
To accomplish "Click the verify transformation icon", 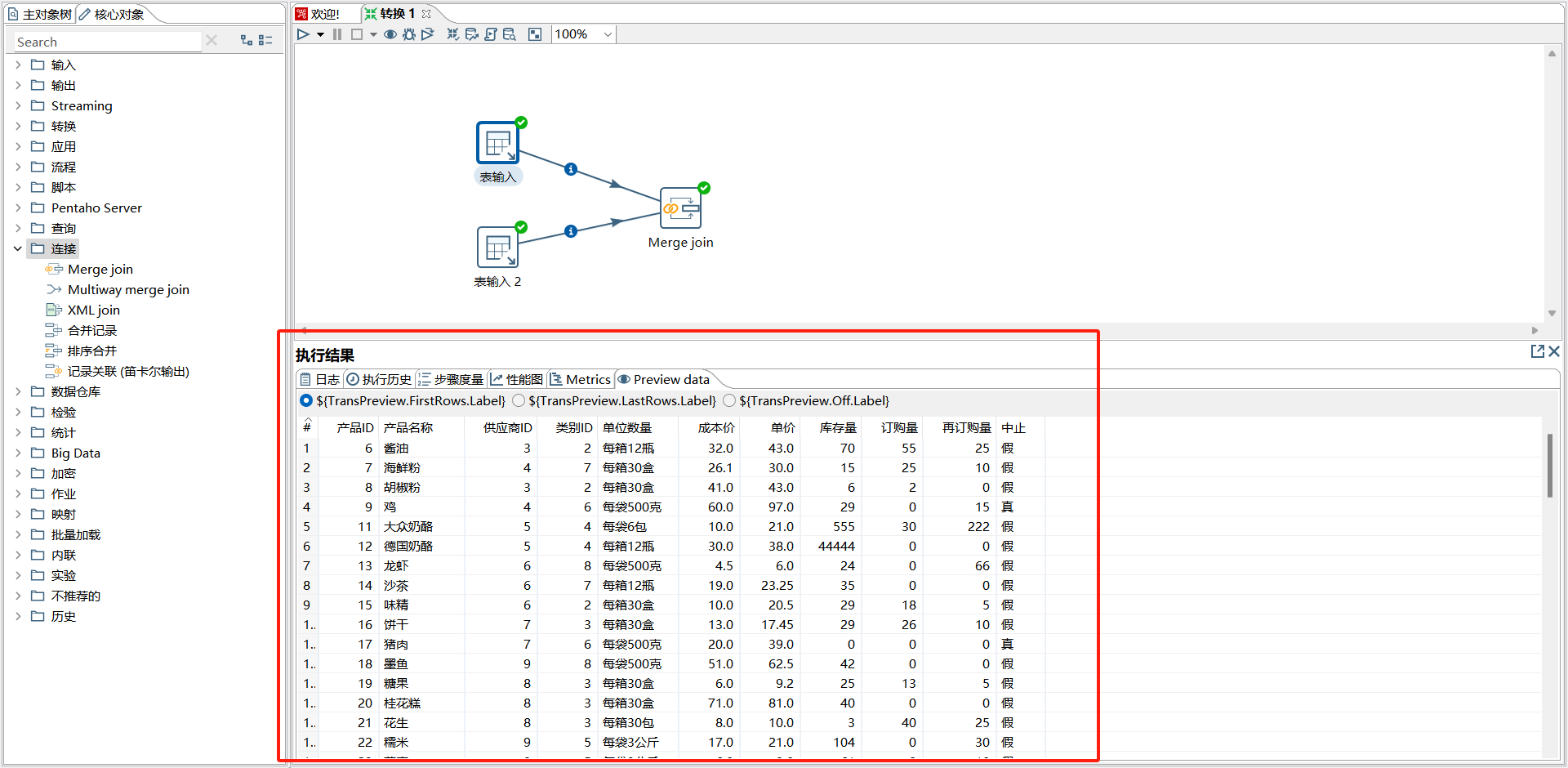I will pyautogui.click(x=452, y=34).
